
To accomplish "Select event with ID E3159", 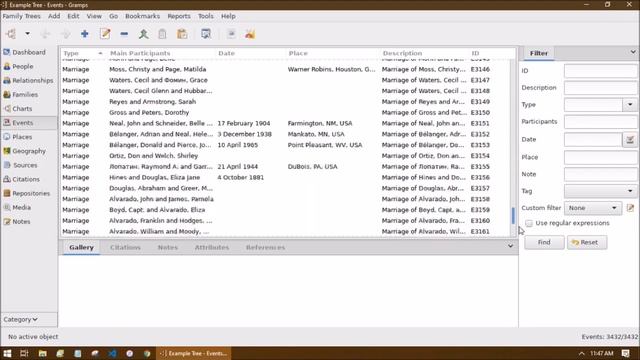I will (x=286, y=210).
